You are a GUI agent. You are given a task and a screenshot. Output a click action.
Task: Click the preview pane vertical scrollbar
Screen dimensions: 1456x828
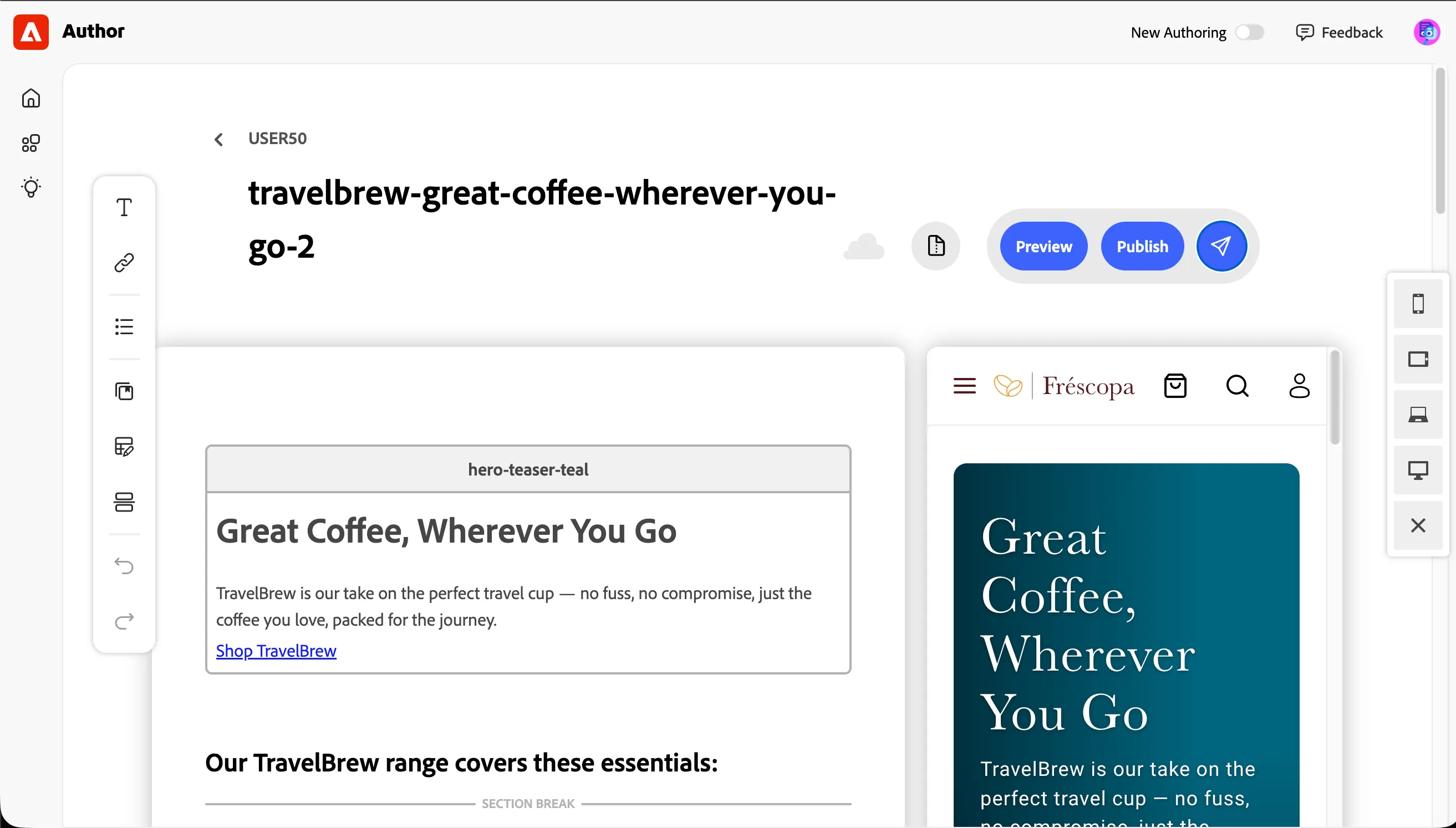tap(1335, 397)
